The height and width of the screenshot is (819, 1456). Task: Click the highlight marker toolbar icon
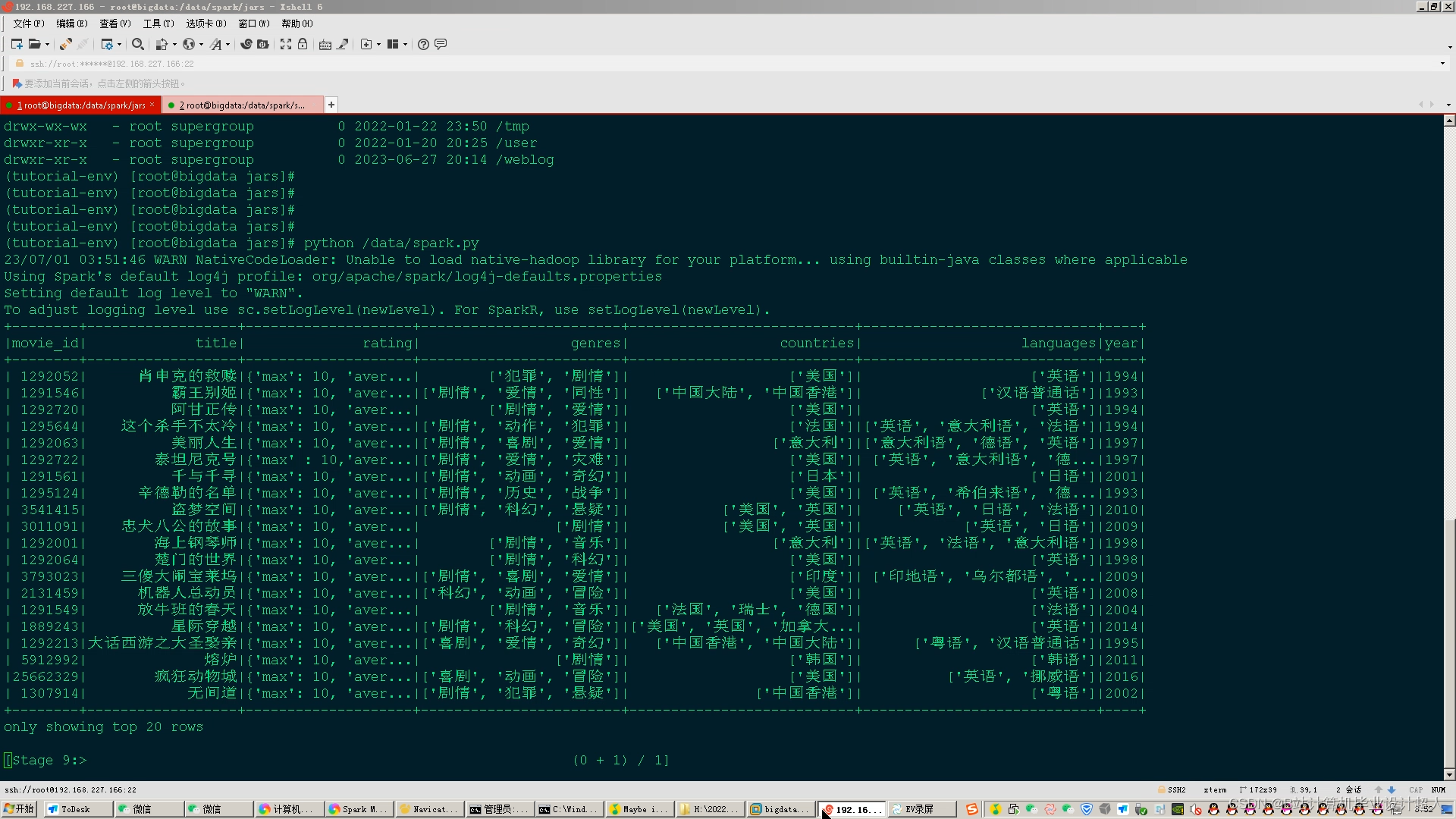343,44
